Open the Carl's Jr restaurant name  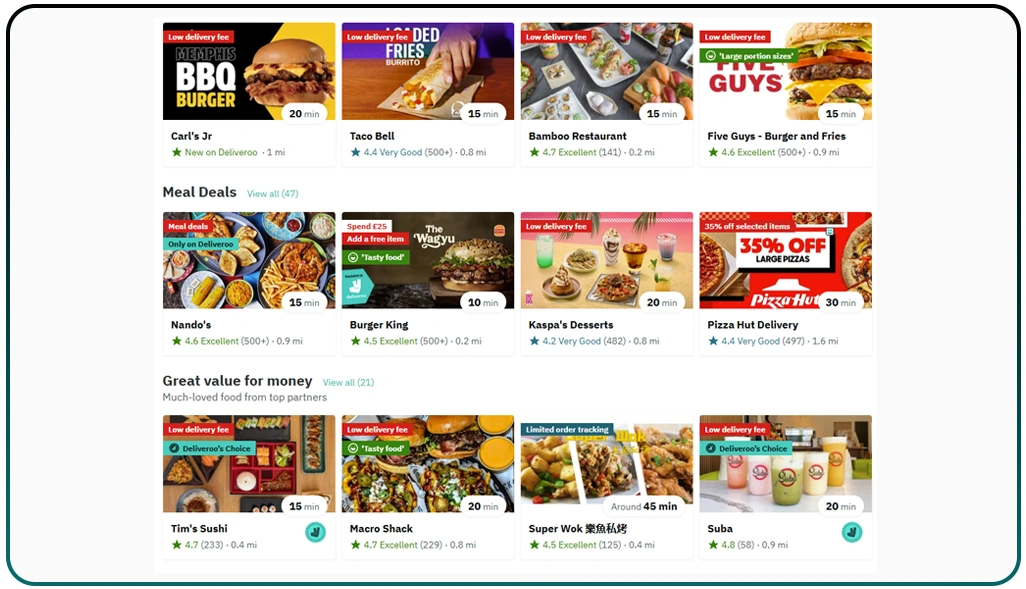(192, 136)
